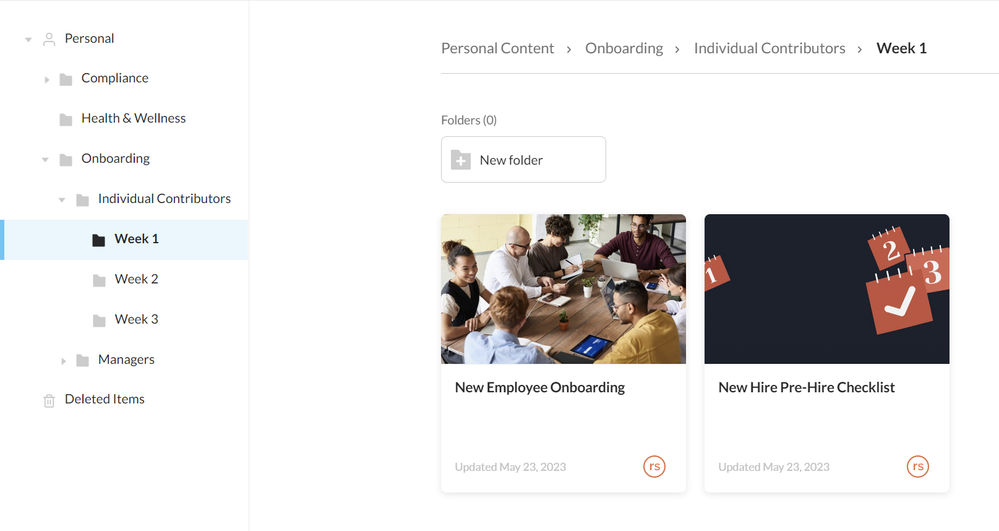999x531 pixels.
Task: Open the New Employee Onboarding thumbnail
Action: point(563,289)
